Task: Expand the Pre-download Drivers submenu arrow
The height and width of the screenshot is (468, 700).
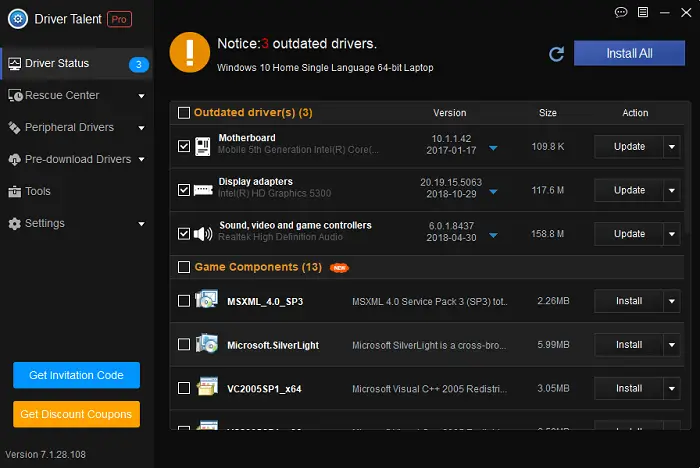Action: 142,159
